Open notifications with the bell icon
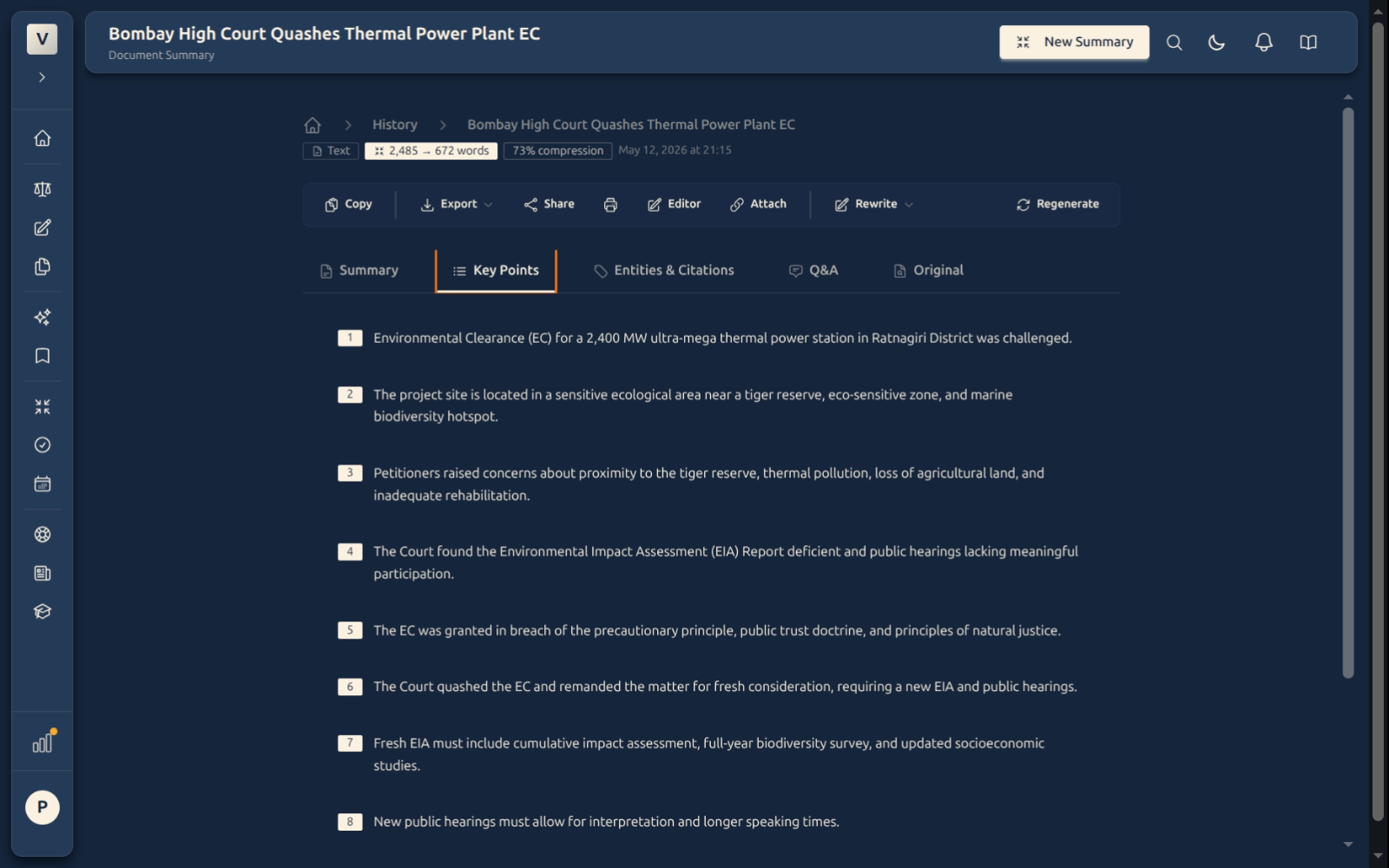The image size is (1389, 868). [x=1264, y=43]
